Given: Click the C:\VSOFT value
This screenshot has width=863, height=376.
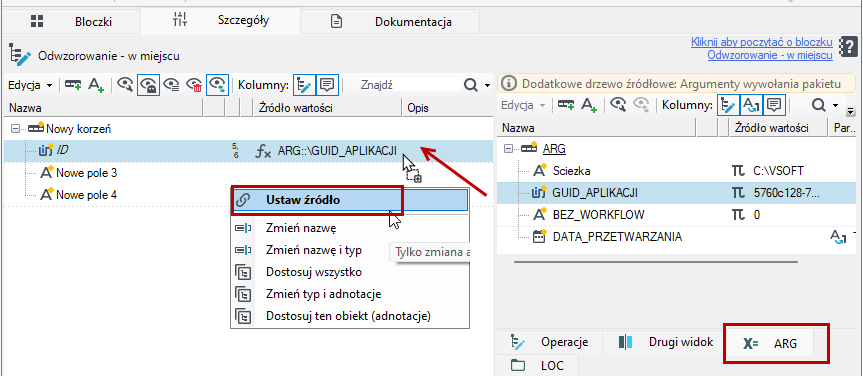Looking at the screenshot, I should (778, 171).
